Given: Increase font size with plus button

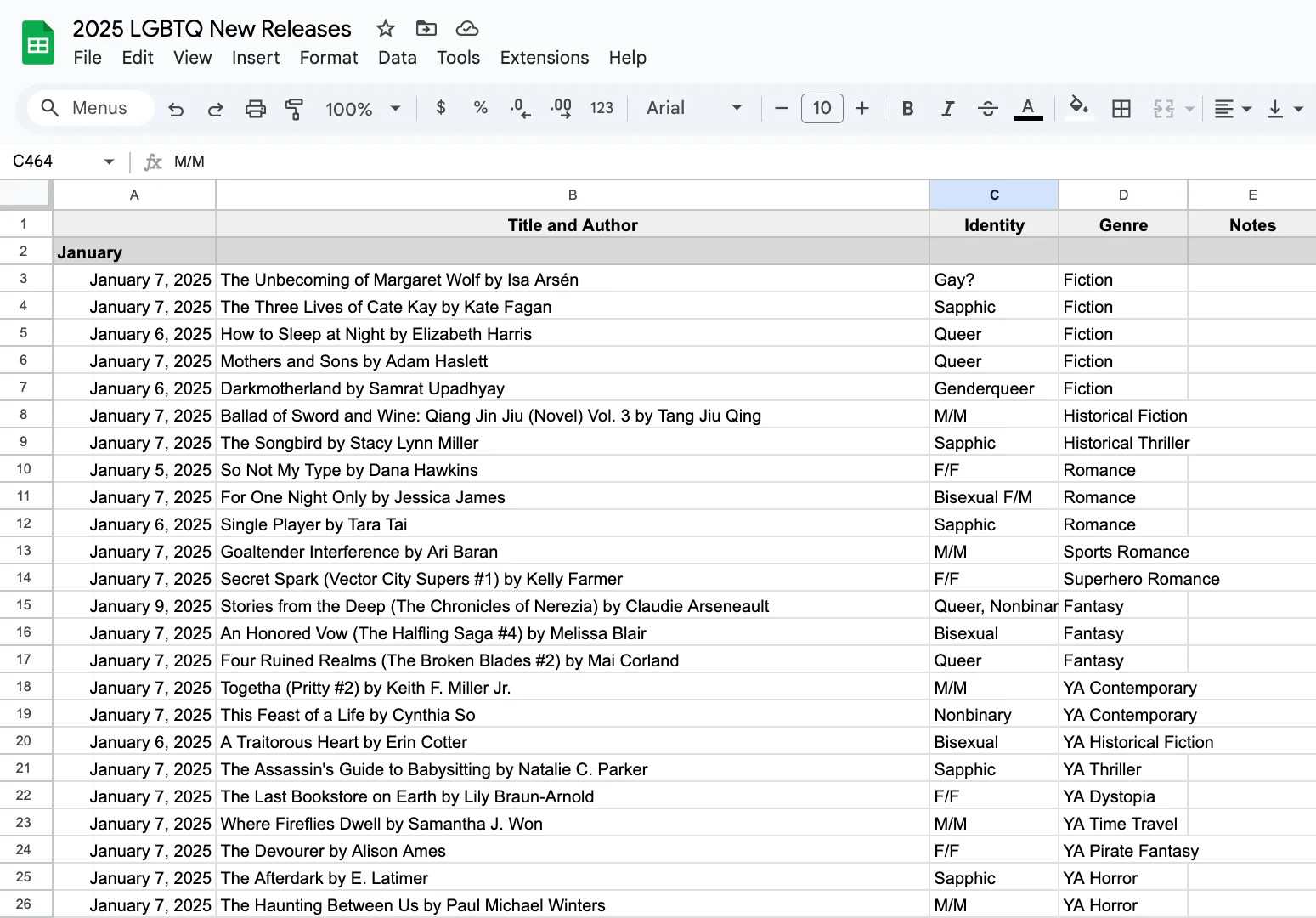Looking at the screenshot, I should 862,108.
